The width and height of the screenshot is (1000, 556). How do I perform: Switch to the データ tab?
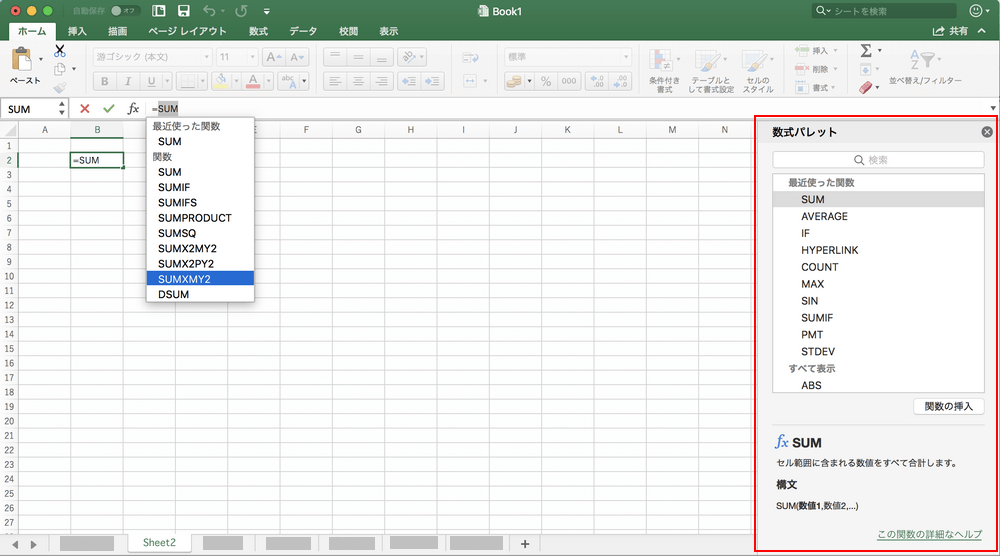click(x=303, y=31)
